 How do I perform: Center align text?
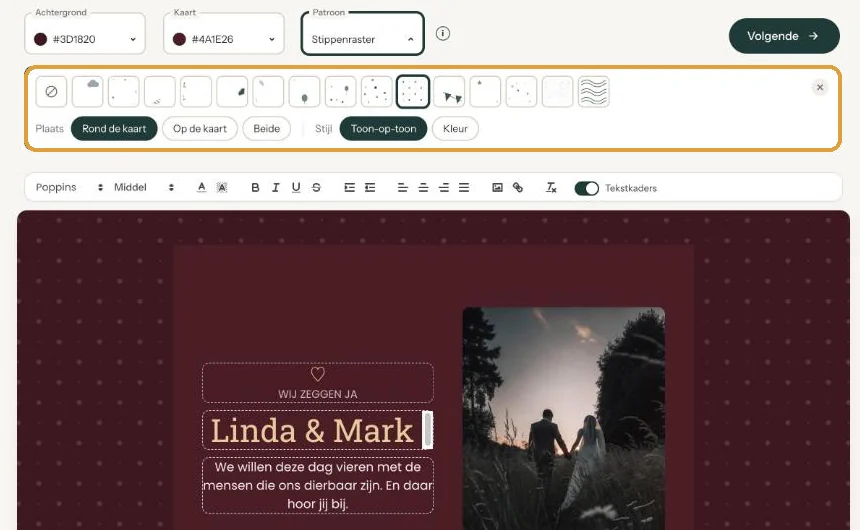(x=423, y=188)
